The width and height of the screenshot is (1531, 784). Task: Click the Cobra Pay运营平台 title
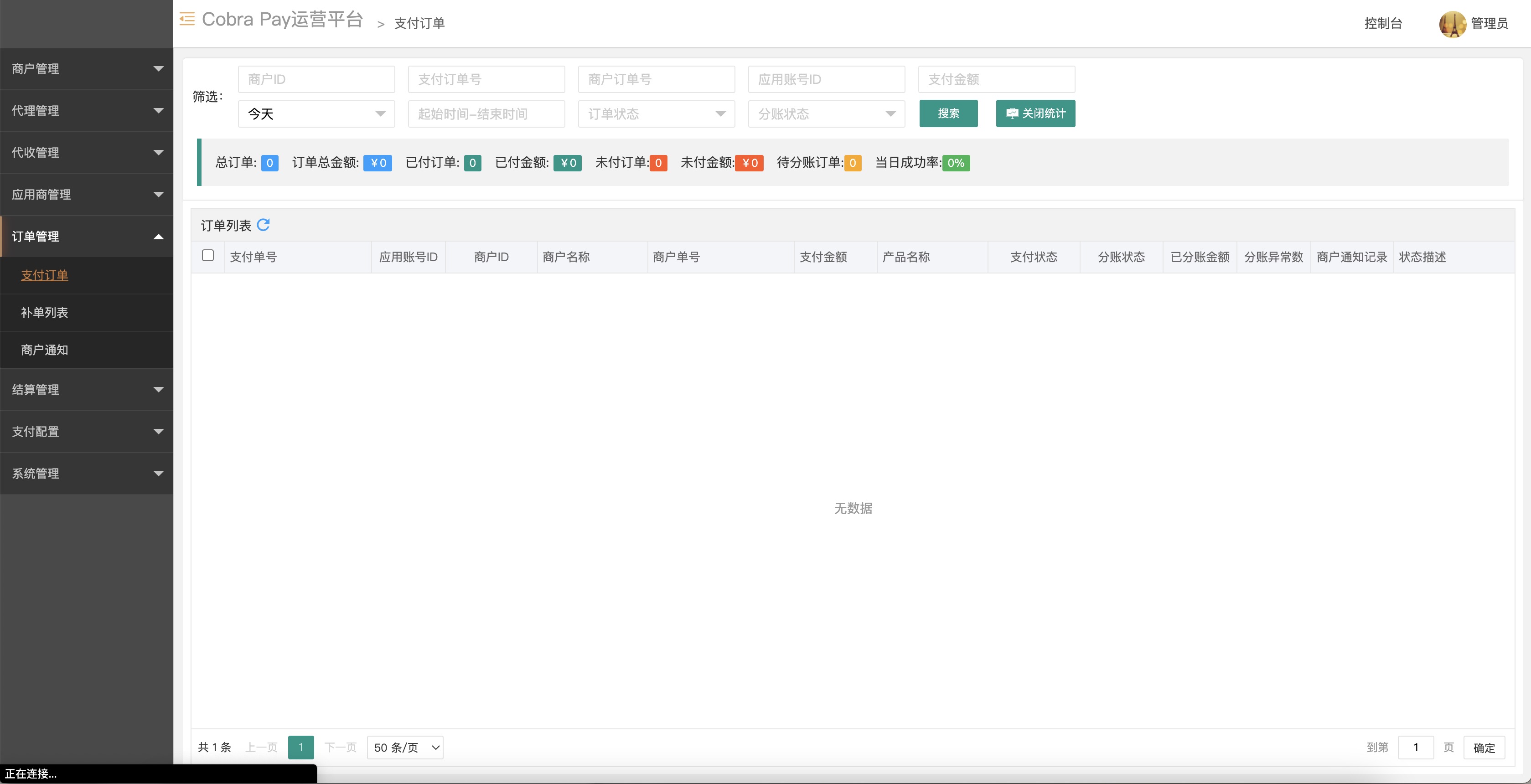coord(282,19)
